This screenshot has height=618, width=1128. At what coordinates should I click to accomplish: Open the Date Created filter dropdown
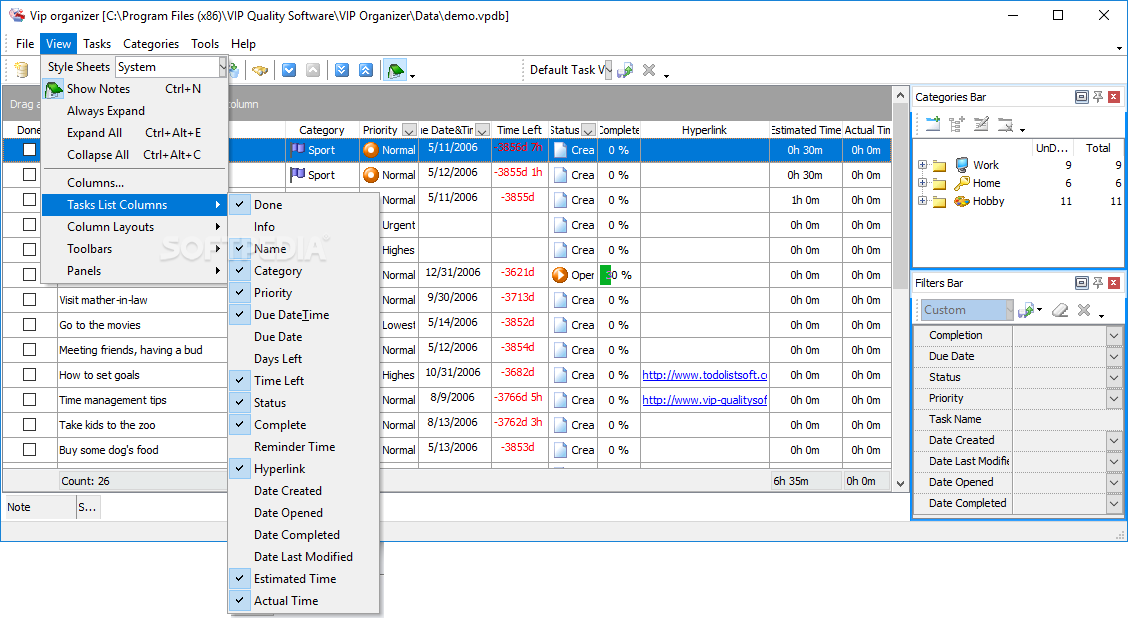[x=1114, y=440]
